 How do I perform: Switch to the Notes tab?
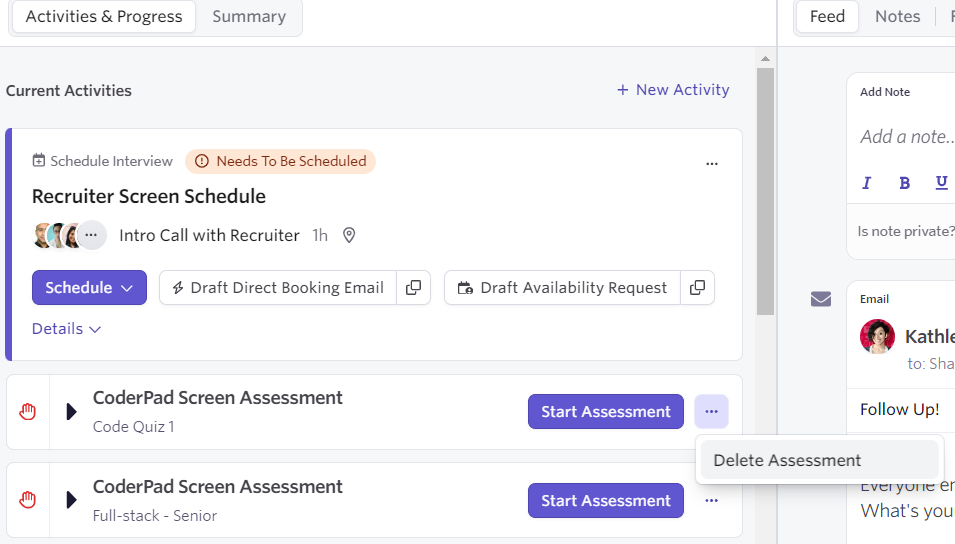pyautogui.click(x=897, y=17)
